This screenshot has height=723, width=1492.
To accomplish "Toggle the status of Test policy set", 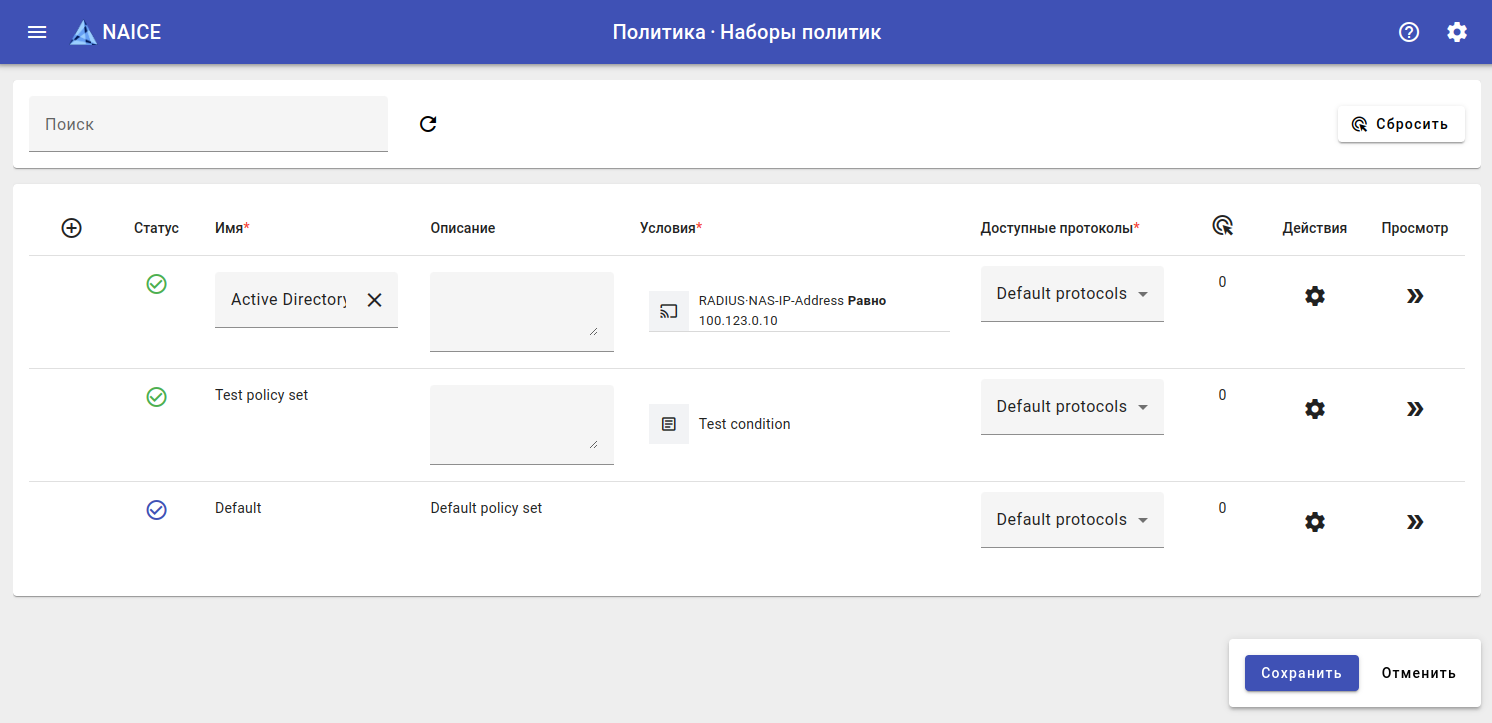I will click(157, 397).
